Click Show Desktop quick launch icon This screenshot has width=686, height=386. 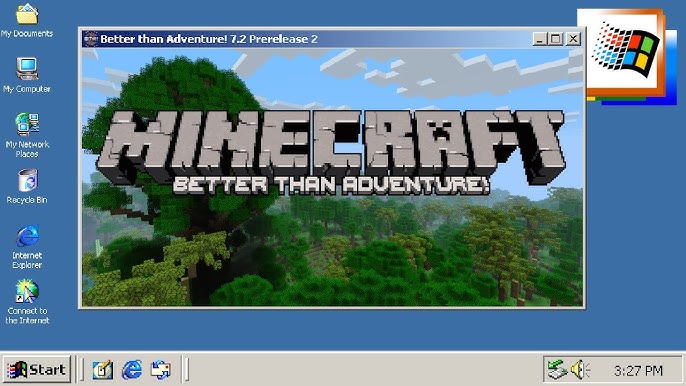[103, 370]
